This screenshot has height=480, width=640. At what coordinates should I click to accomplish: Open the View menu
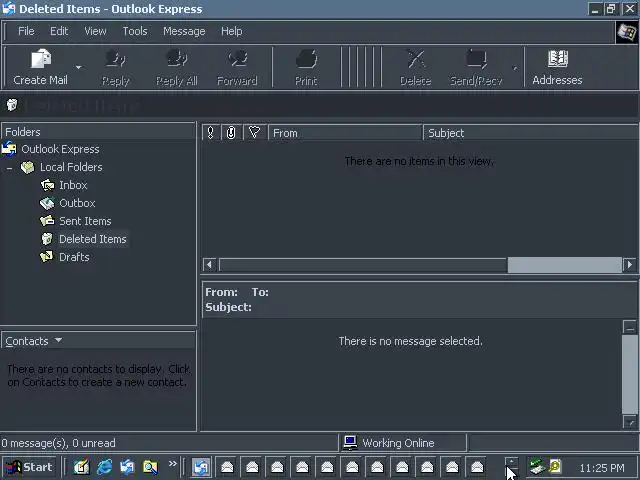tap(95, 31)
